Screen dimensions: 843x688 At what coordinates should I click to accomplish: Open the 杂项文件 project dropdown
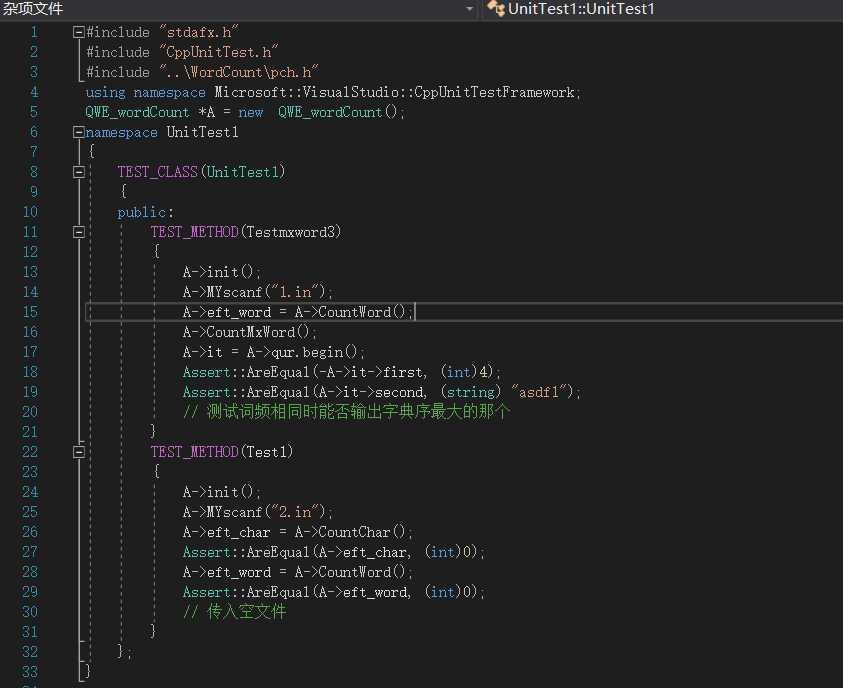pyautogui.click(x=469, y=9)
